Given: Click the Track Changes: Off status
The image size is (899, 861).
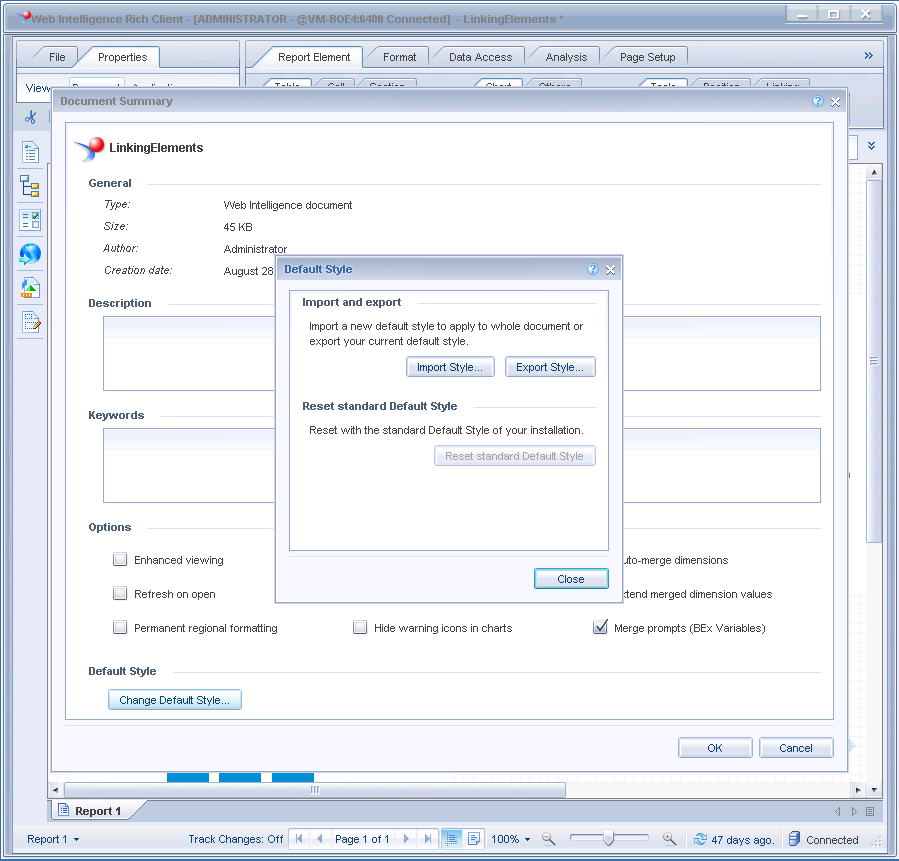Looking at the screenshot, I should (x=236, y=839).
